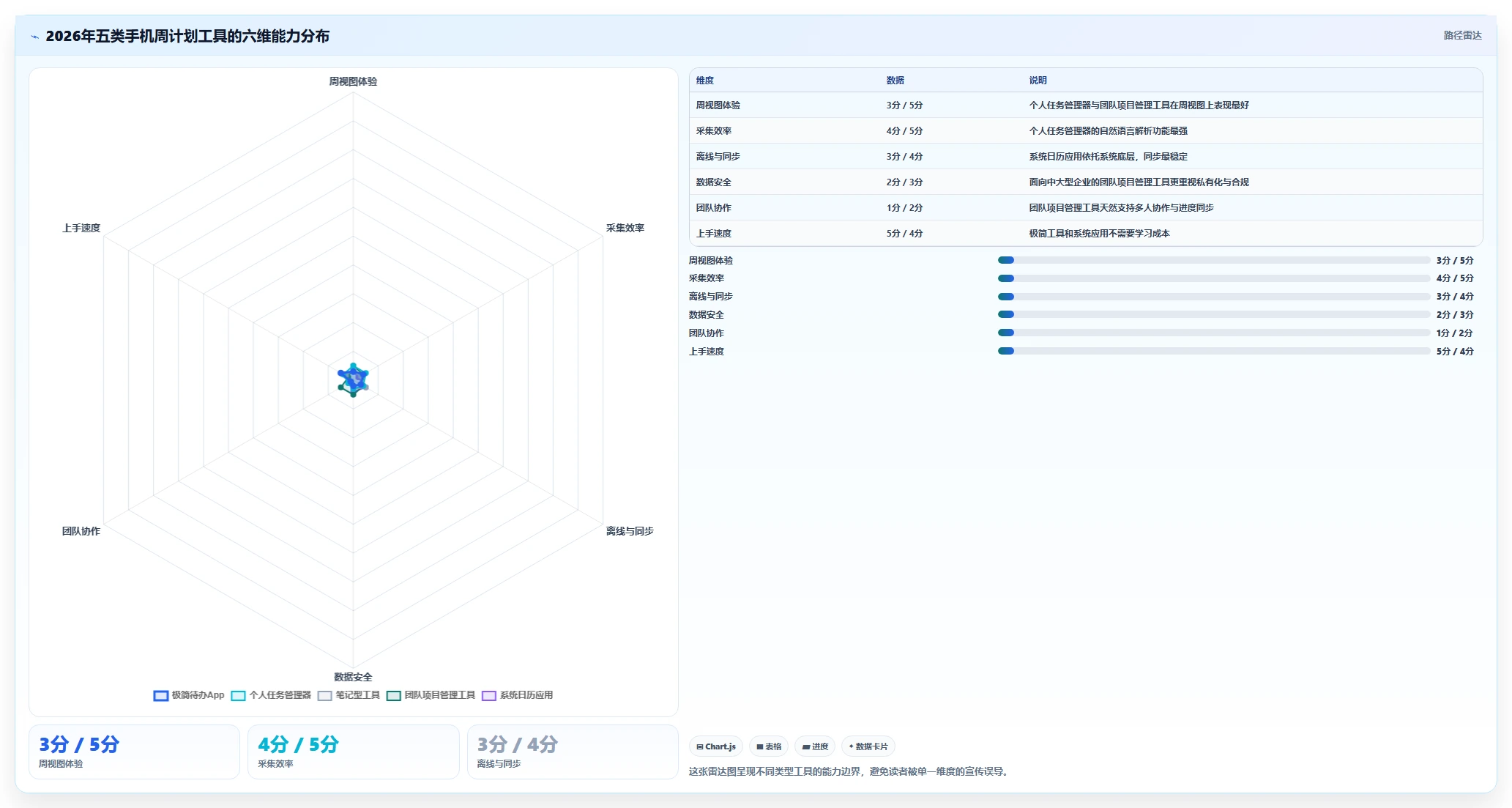1512x808 pixels.
Task: Click the Chart.js tag chip
Action: point(716,746)
